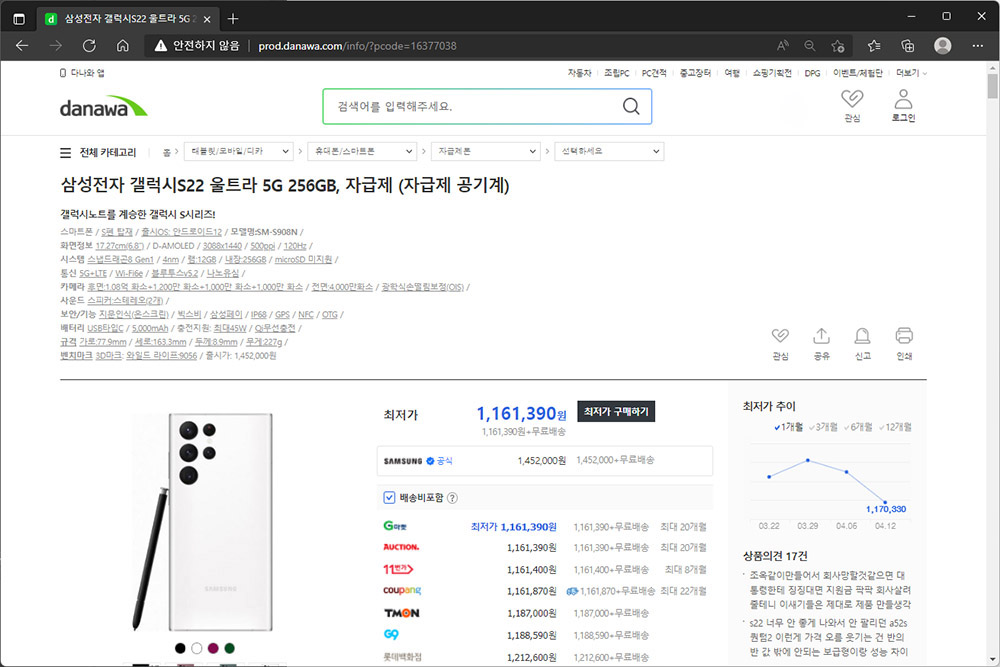Print page with 인쇄 icon
This screenshot has width=1000, height=667.
coord(904,335)
